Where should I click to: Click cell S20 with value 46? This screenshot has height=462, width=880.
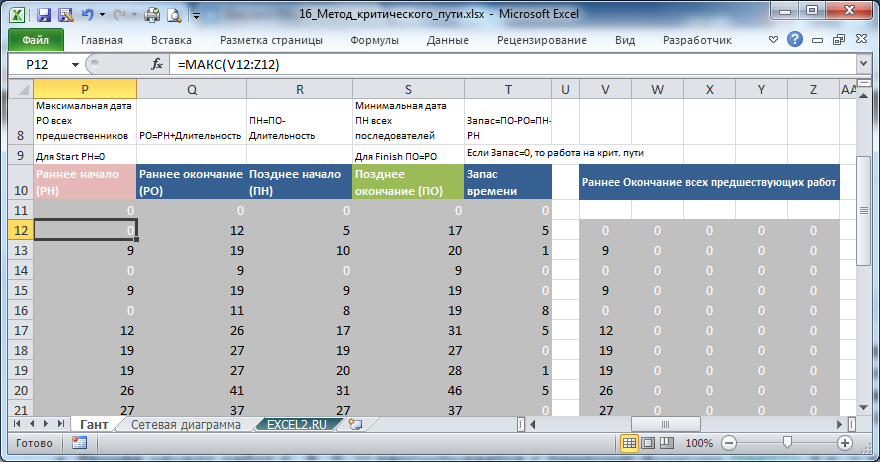[x=408, y=391]
